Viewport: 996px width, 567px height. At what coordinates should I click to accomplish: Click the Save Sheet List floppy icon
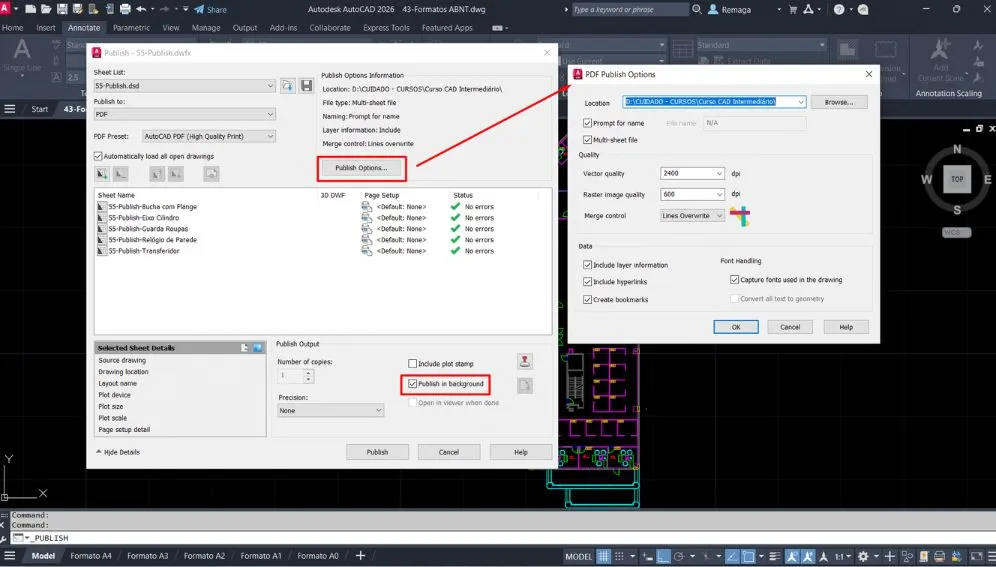306,86
